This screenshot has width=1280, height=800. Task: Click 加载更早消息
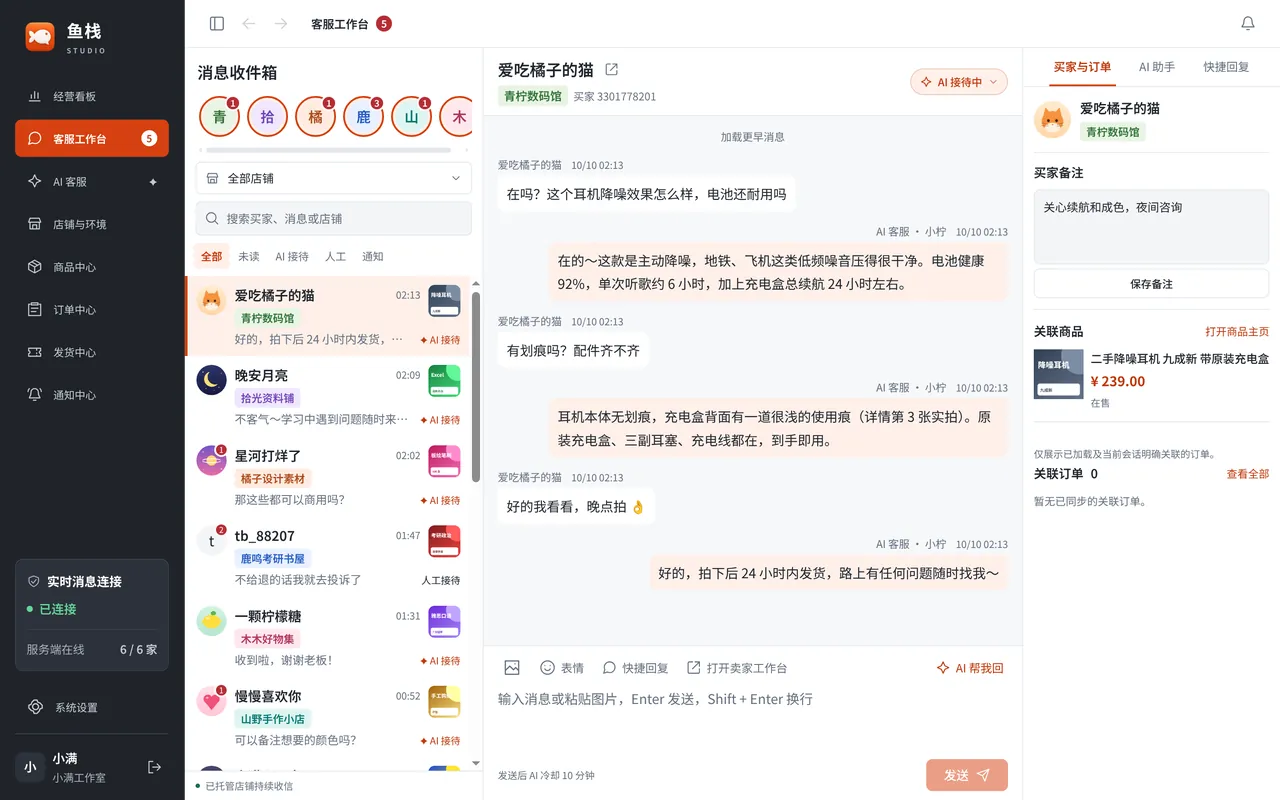coord(753,137)
